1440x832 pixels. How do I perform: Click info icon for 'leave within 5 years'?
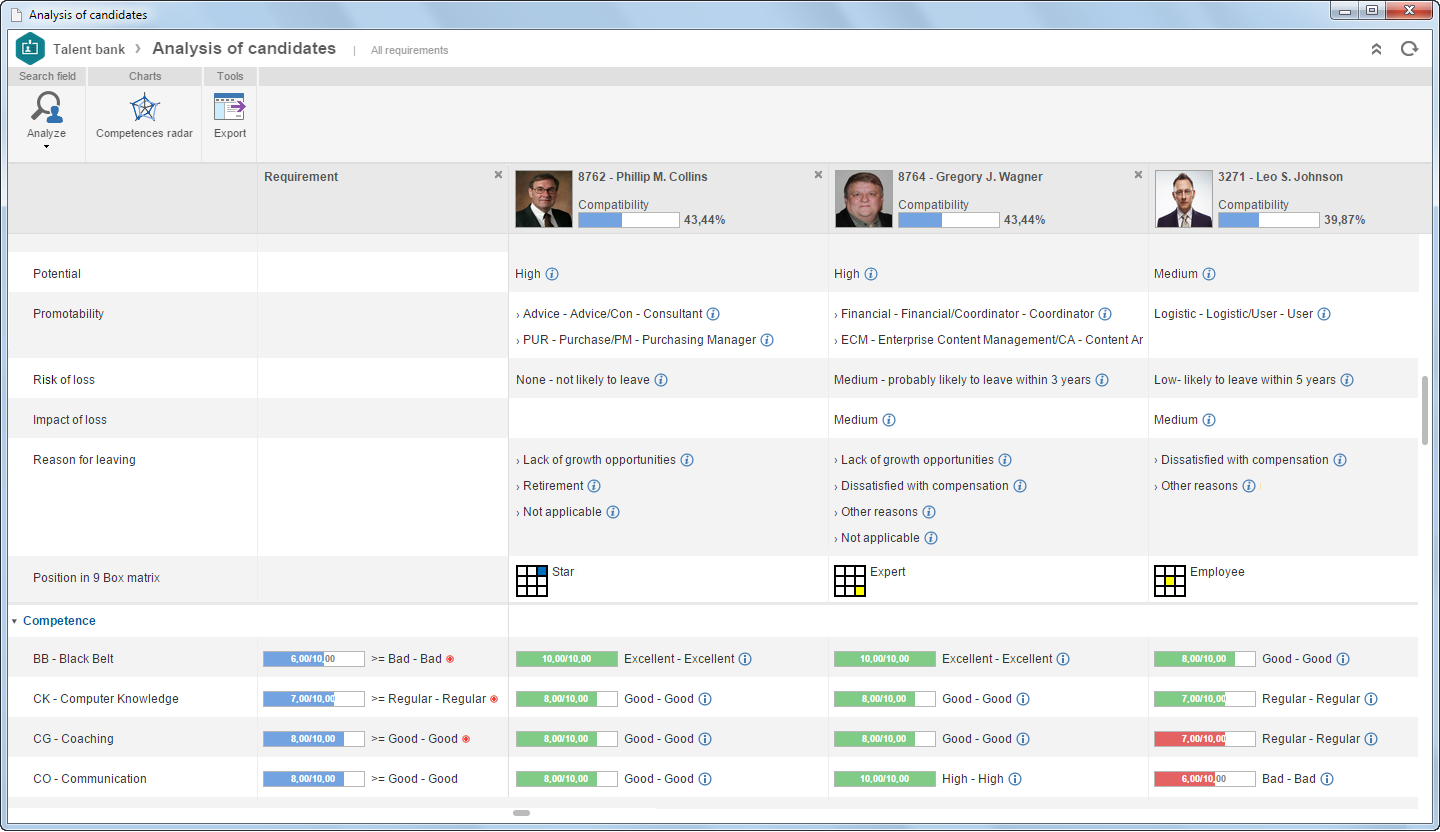[1347, 380]
